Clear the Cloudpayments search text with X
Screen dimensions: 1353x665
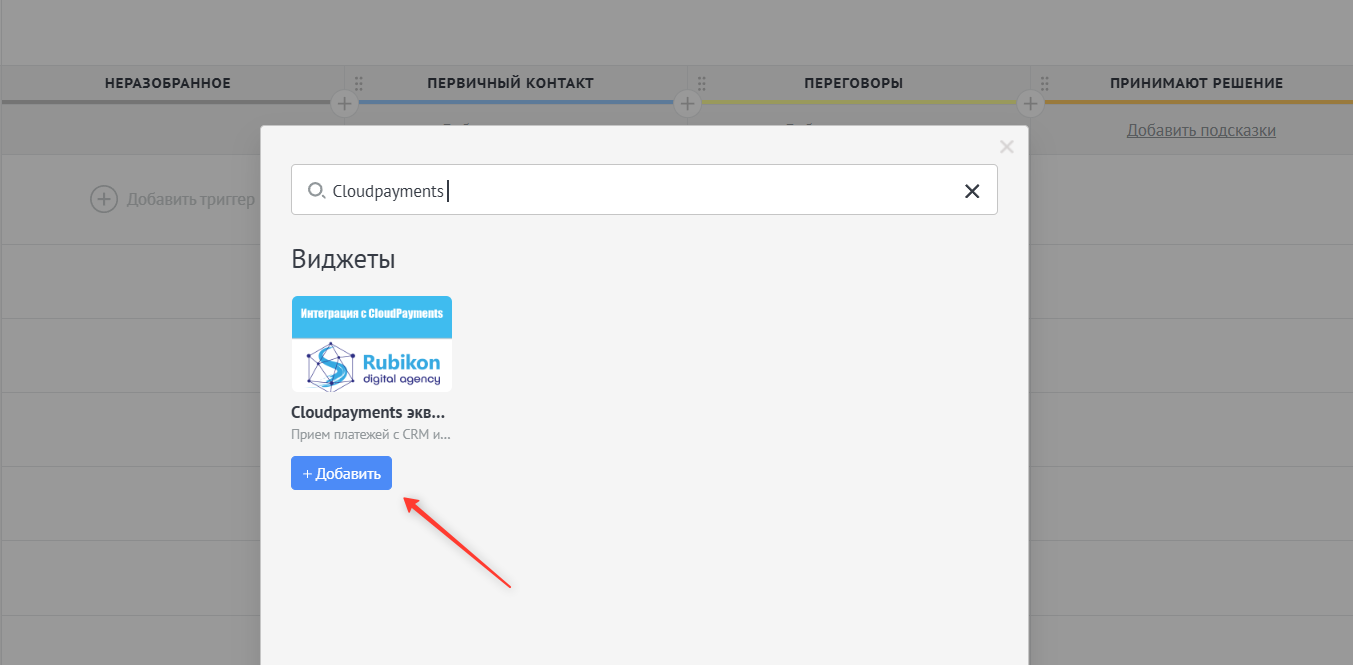point(971,191)
